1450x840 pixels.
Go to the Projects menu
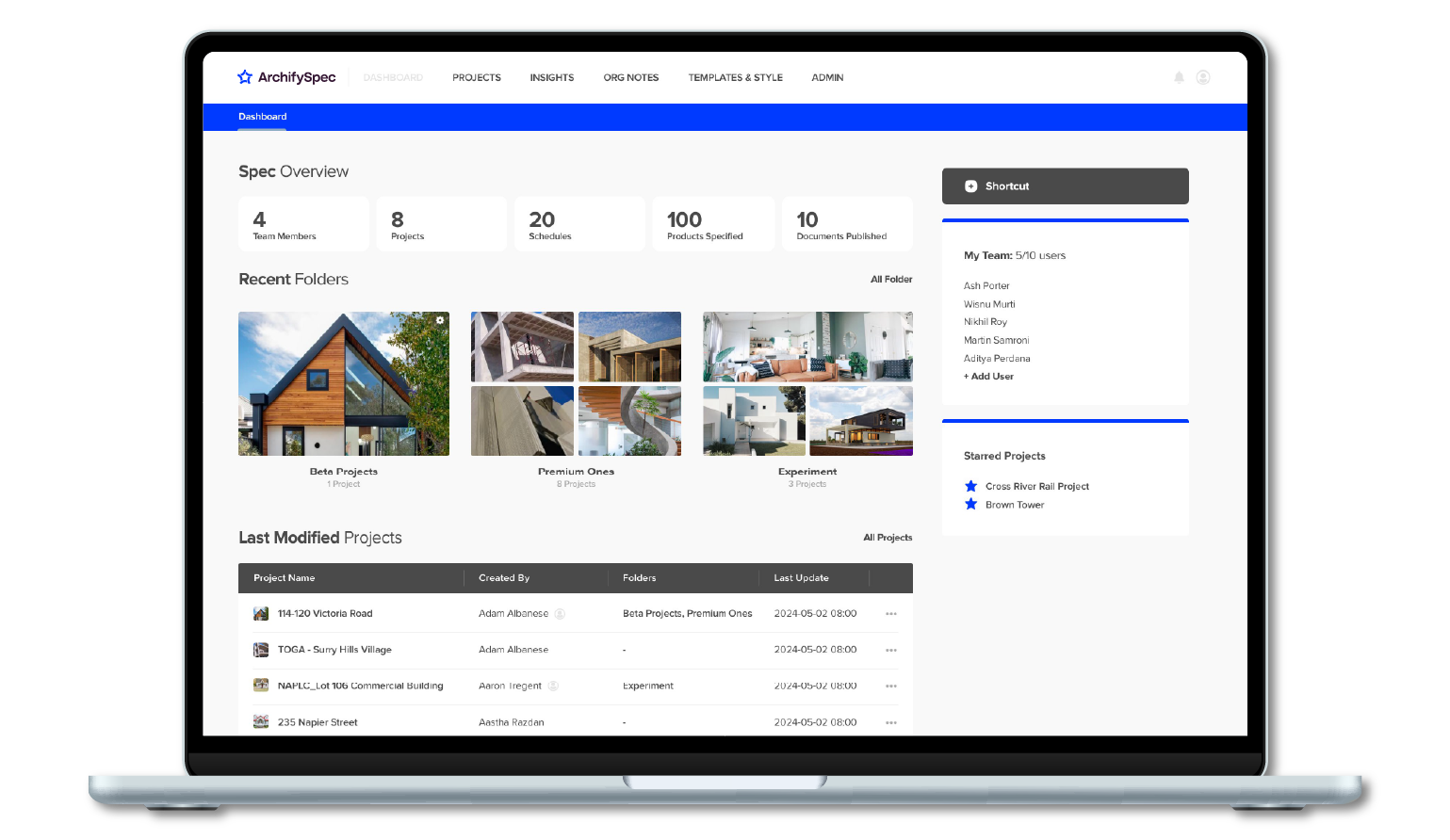click(x=476, y=78)
